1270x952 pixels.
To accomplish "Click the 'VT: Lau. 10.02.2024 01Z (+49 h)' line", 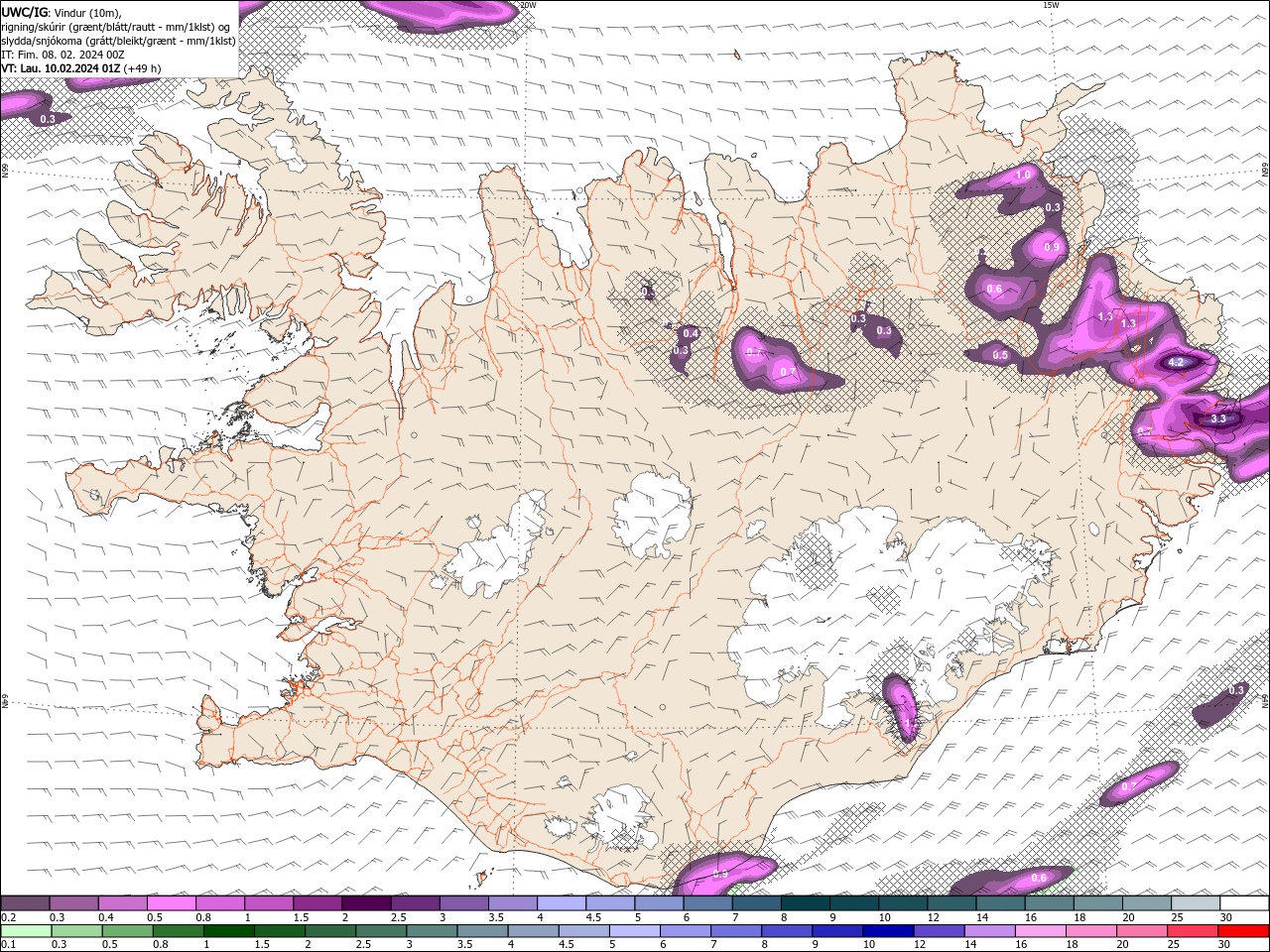I will 81,68.
